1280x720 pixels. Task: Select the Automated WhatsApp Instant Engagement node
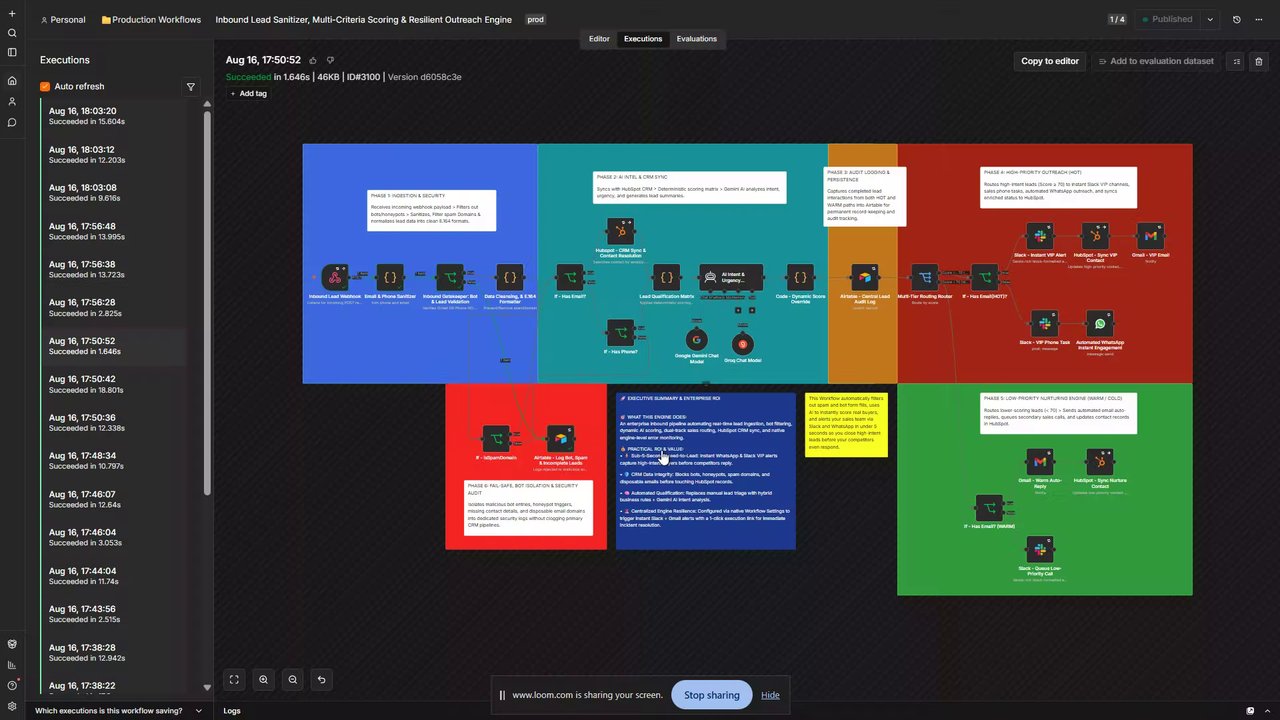tap(1100, 323)
